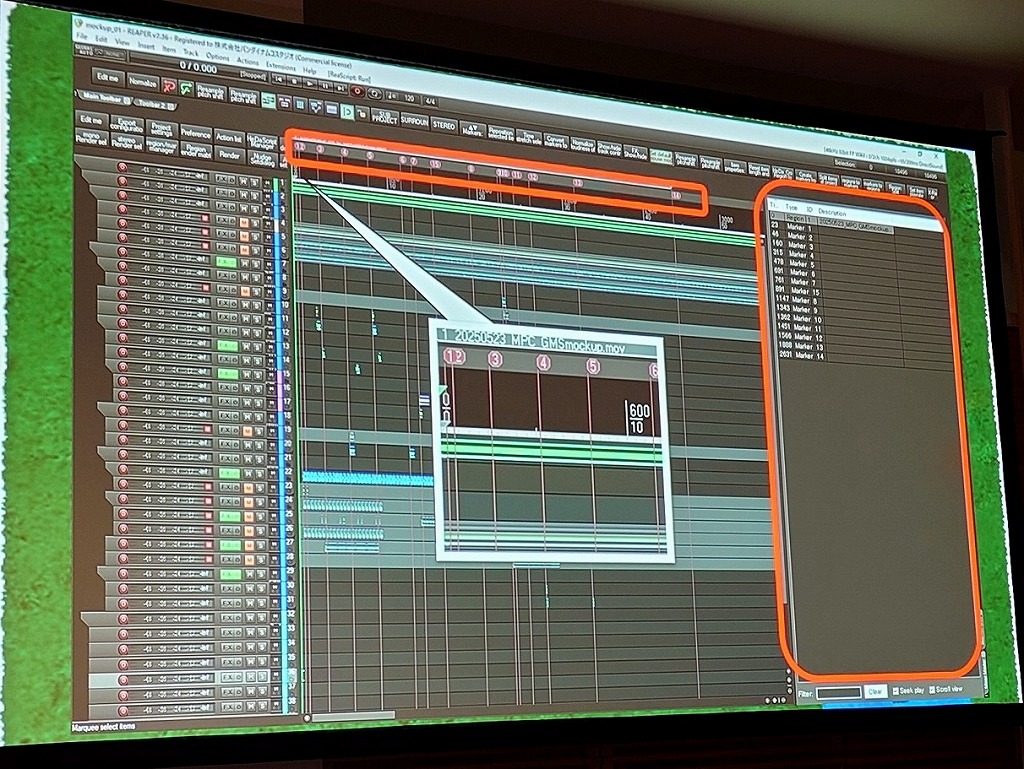Switch to the Toolbar 2 tab
1024x769 pixels.
coord(155,103)
